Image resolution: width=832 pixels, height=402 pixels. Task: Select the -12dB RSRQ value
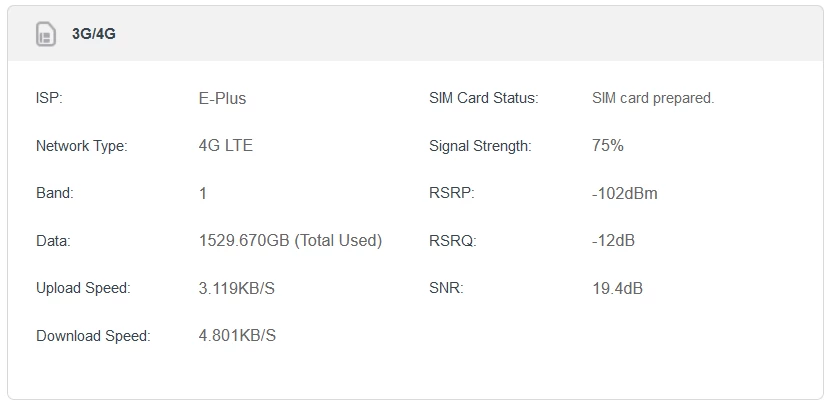[613, 241]
